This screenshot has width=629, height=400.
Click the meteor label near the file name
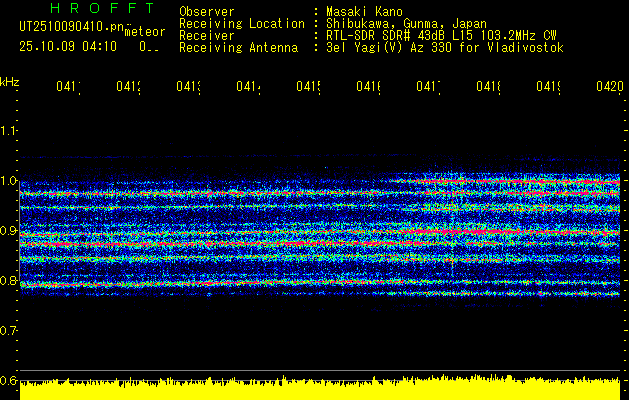[x=143, y=31]
